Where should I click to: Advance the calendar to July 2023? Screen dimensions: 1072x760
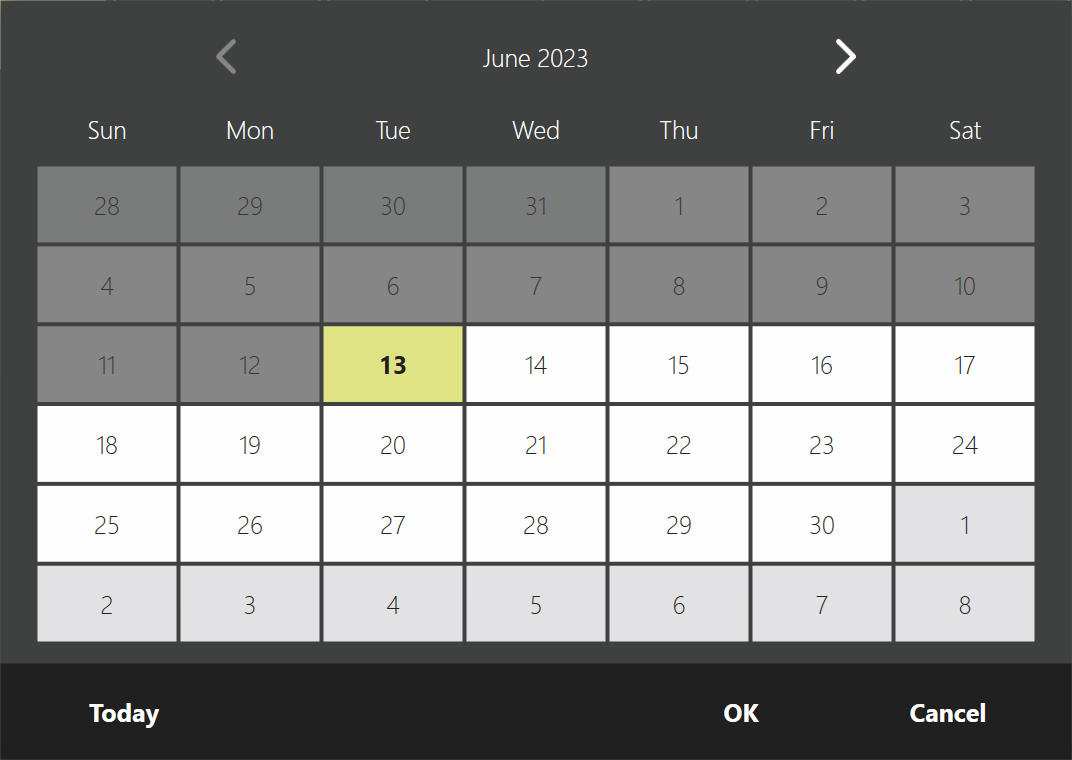click(x=845, y=57)
